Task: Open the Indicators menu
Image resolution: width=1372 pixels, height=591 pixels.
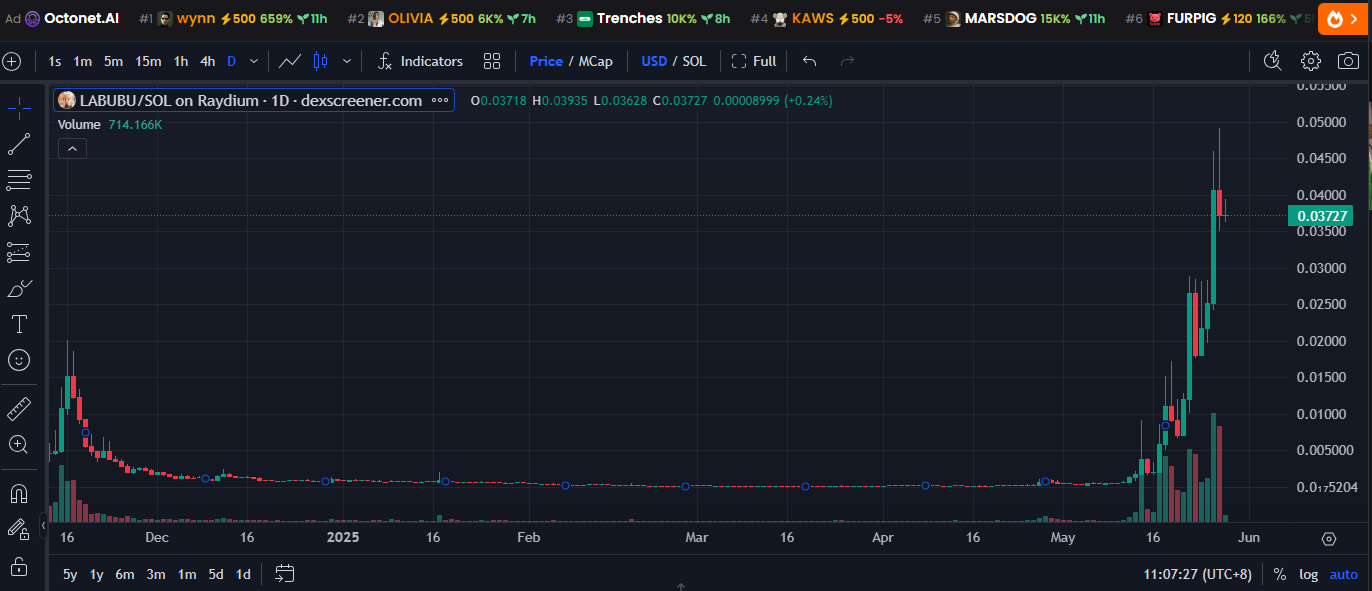Action: click(420, 61)
